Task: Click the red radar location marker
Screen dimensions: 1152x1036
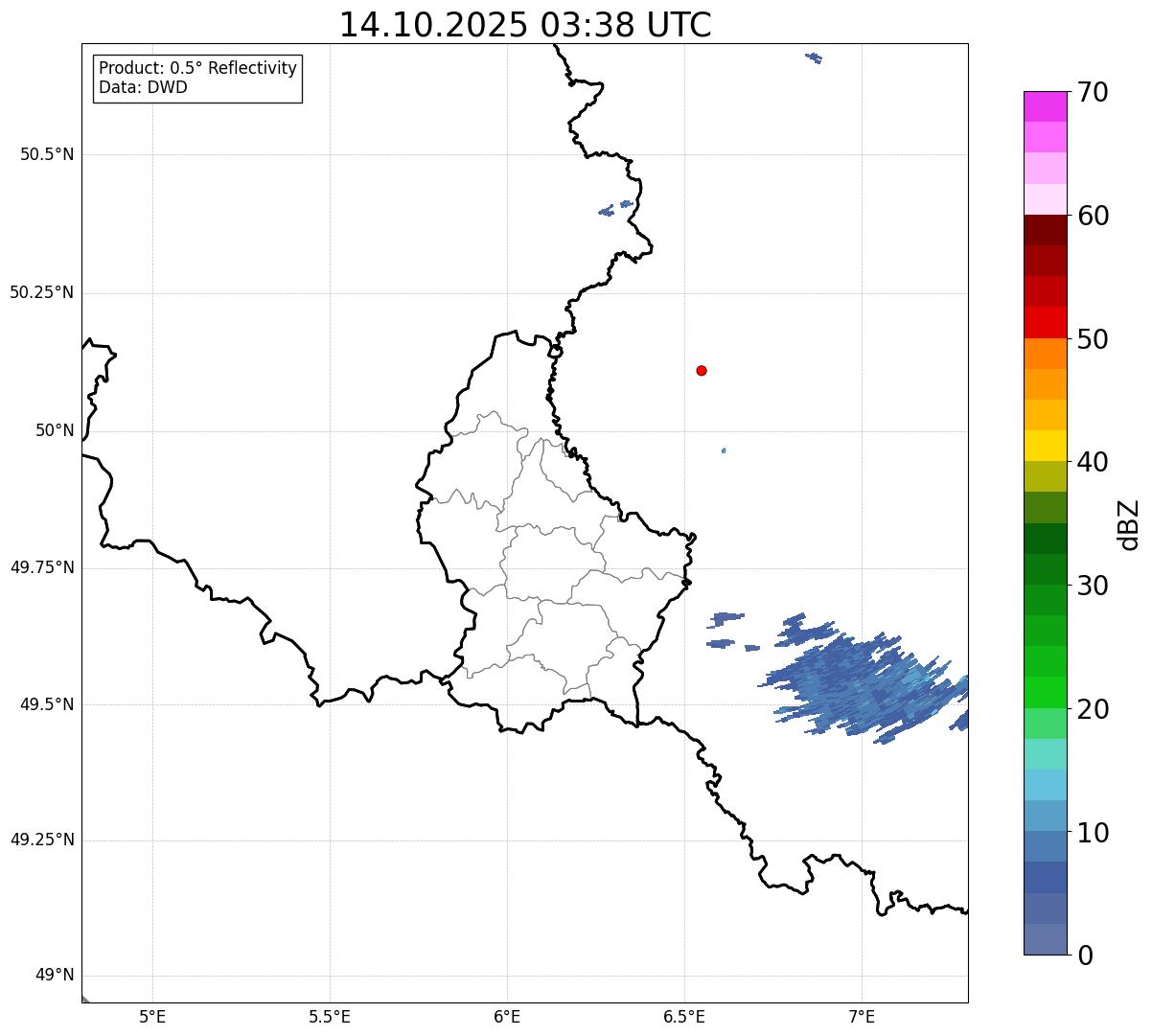Action: click(x=702, y=370)
